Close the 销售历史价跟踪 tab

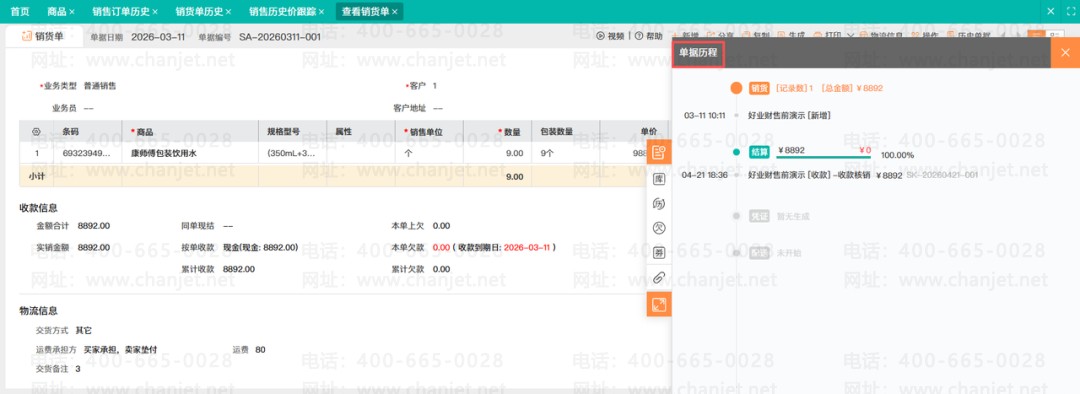[x=321, y=12]
